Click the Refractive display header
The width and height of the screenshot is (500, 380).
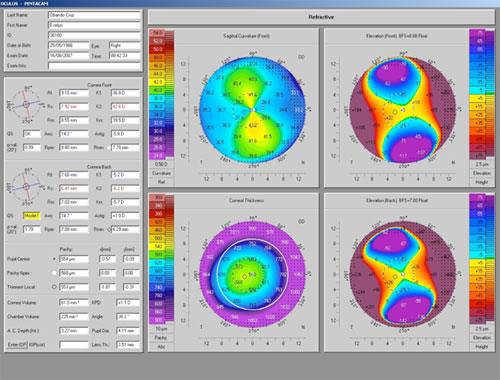[321, 17]
